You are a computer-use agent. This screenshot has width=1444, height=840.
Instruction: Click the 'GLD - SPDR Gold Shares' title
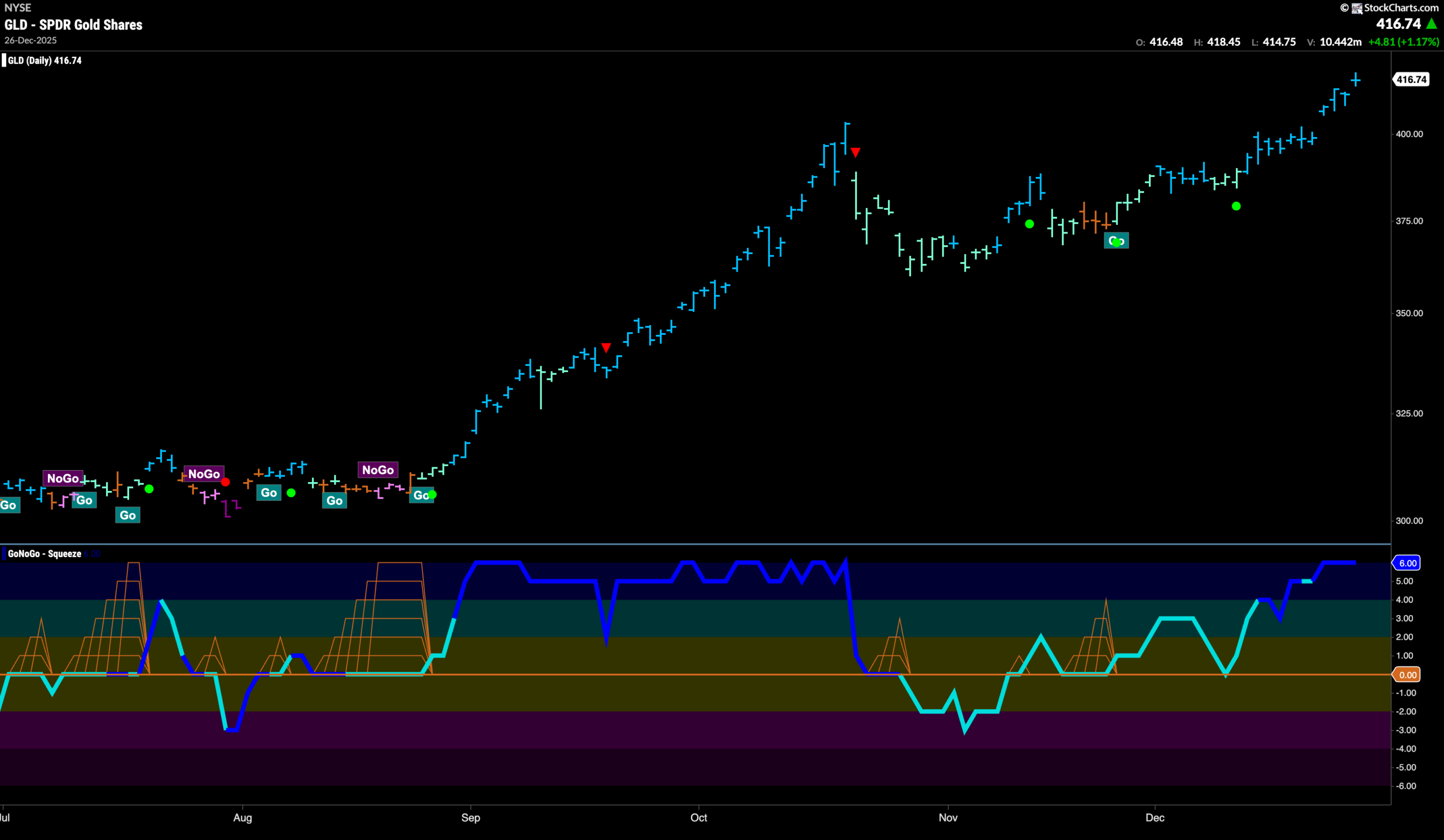tap(73, 25)
